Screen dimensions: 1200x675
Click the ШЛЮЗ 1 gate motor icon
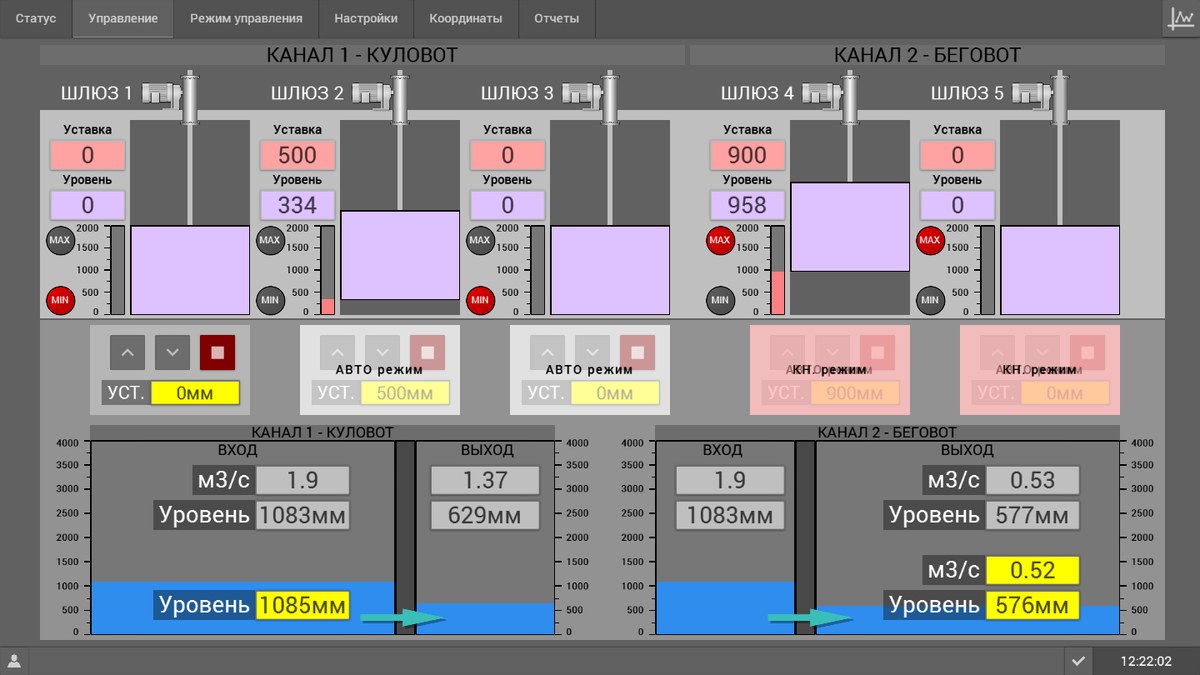coord(159,94)
